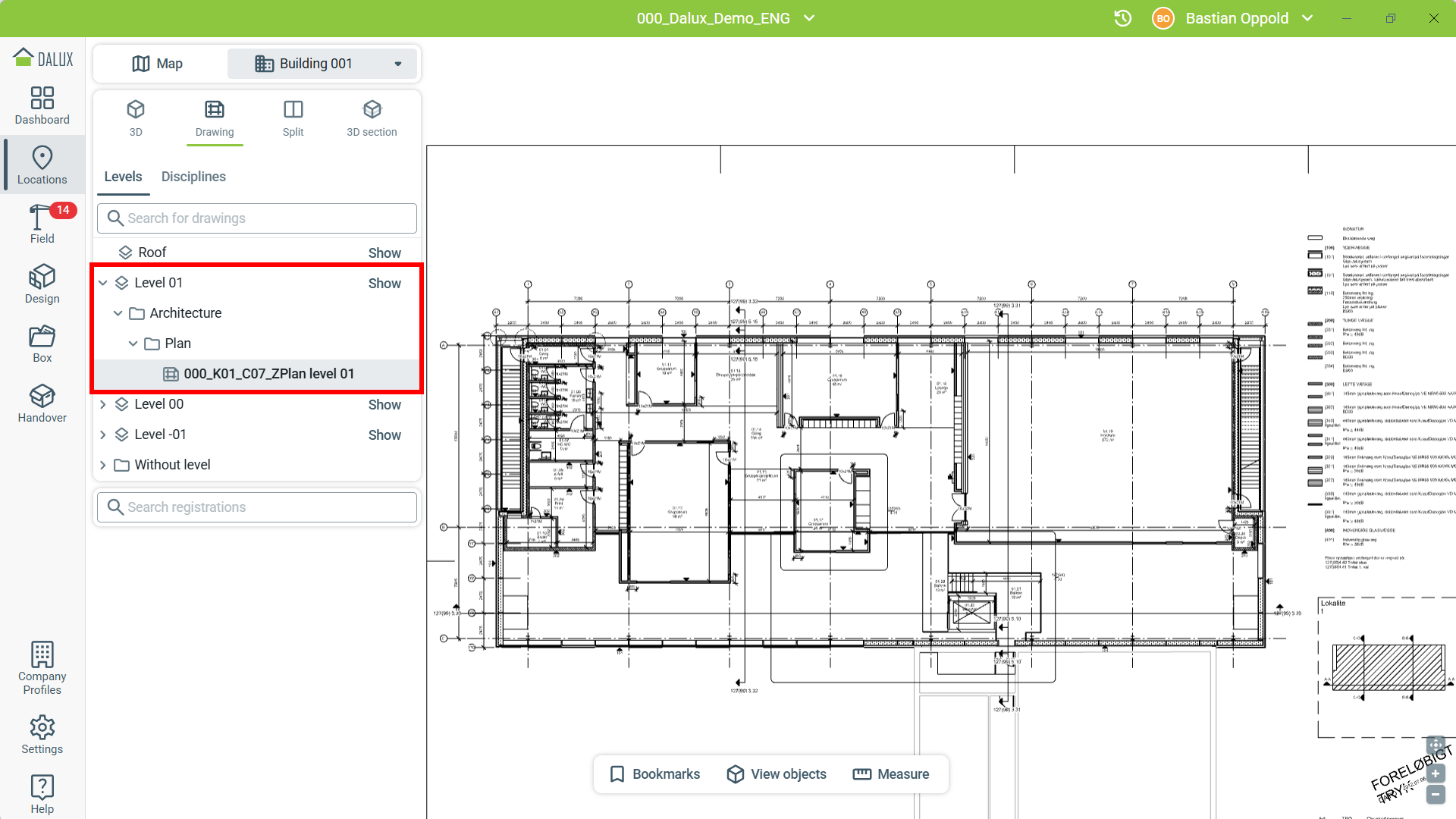Screen dimensions: 1456x819
Task: Click the Search for drawings field
Action: [258, 218]
